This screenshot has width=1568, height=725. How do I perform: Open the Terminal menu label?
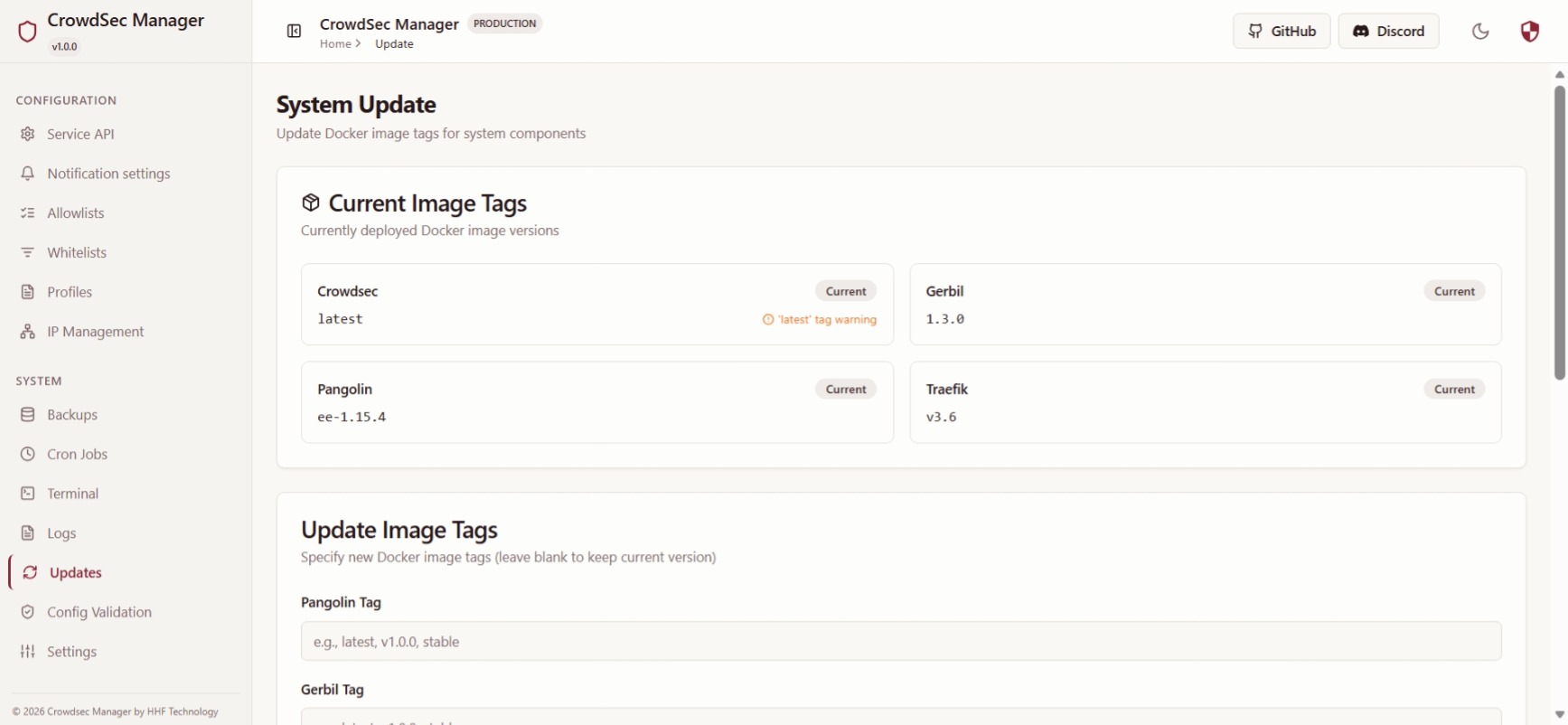(73, 494)
